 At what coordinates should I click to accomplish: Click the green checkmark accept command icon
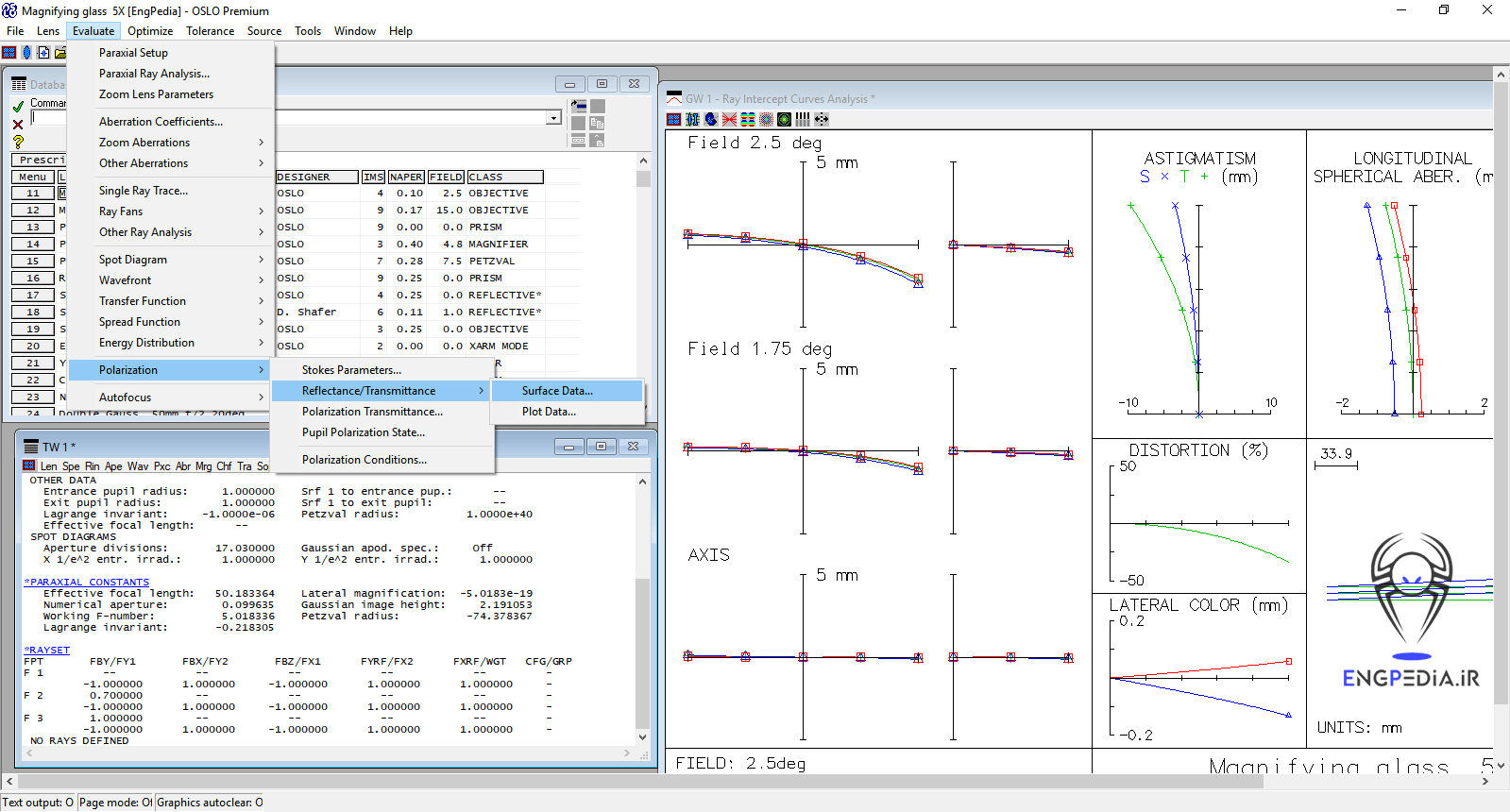click(18, 106)
